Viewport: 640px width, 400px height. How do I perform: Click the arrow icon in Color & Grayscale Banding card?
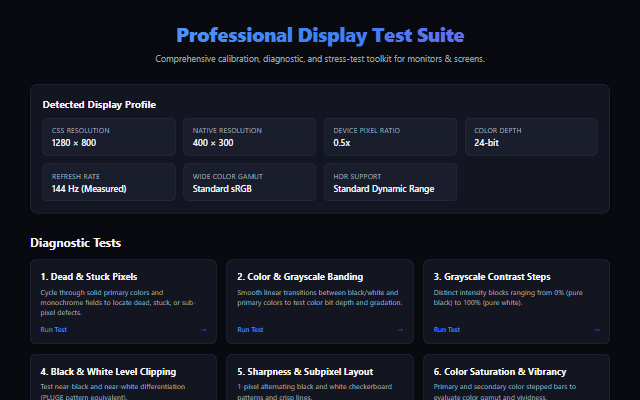tap(400, 330)
